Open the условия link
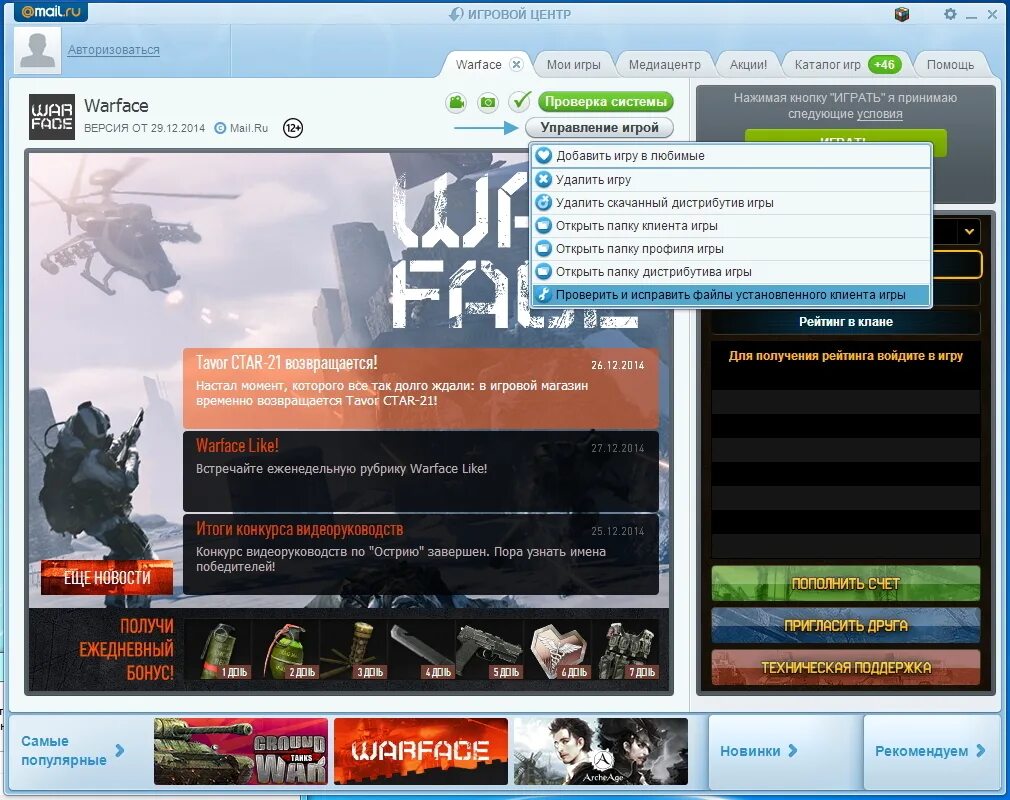 click(x=879, y=114)
